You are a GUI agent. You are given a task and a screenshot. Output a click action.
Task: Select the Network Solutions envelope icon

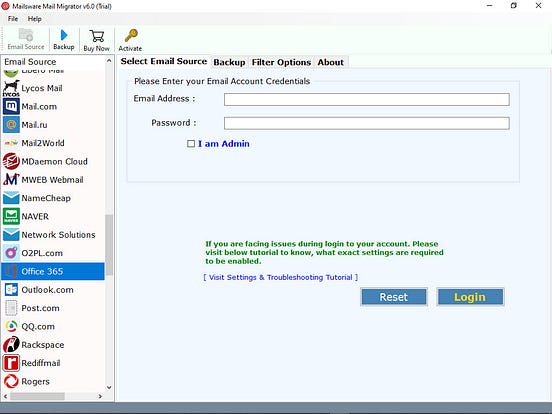tap(11, 234)
